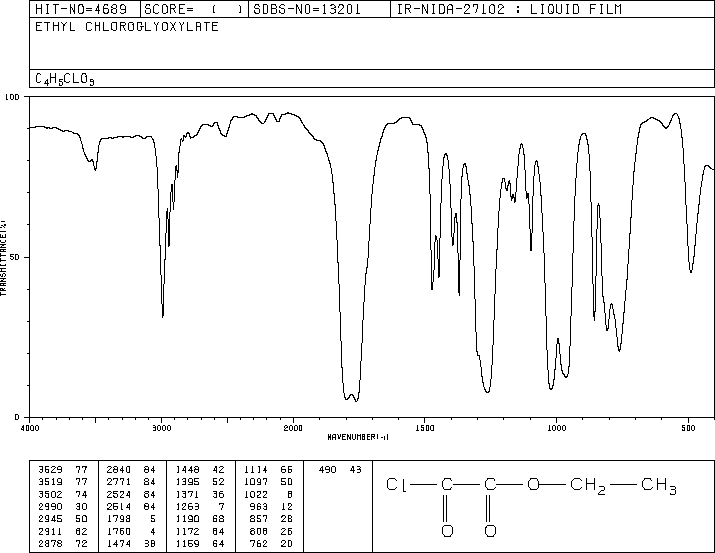The height and width of the screenshot is (553, 715).
Task: Click transmittance '12' beside peak 963
Action: [286, 506]
